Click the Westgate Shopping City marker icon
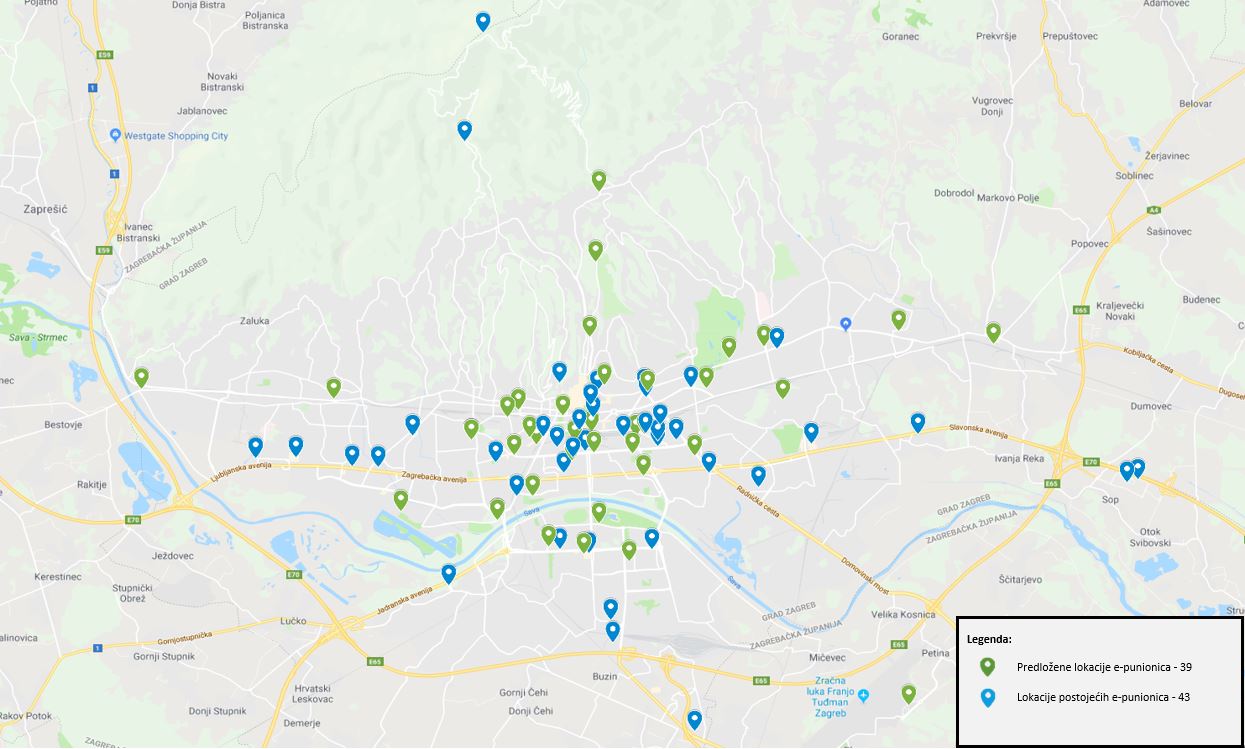 tap(117, 136)
